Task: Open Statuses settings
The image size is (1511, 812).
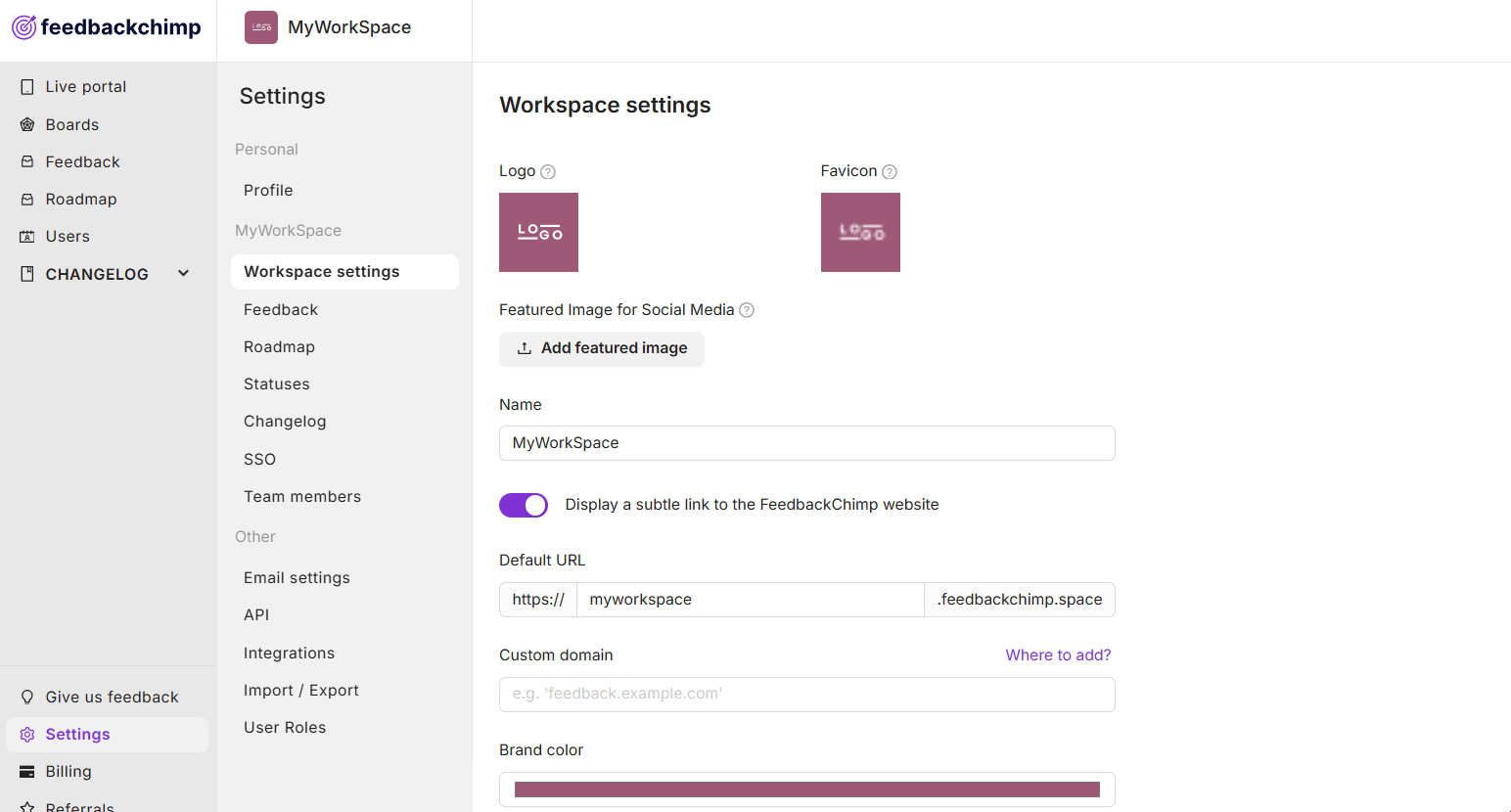Action: tap(277, 384)
